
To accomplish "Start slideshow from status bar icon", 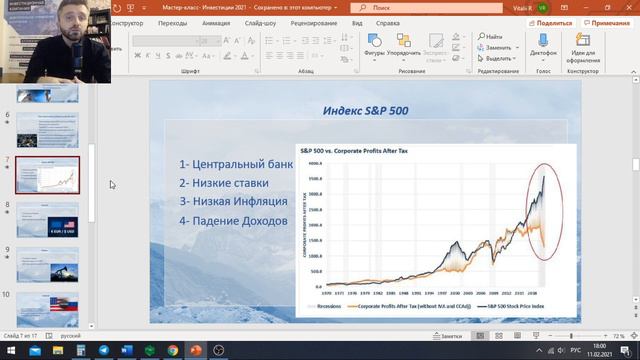I will click(x=536, y=336).
